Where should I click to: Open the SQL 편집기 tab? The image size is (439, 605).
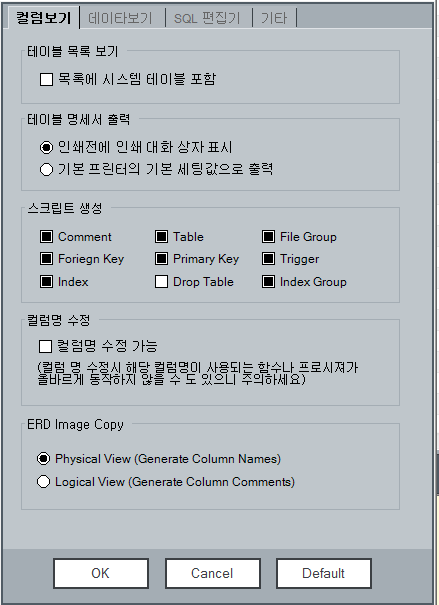click(207, 18)
